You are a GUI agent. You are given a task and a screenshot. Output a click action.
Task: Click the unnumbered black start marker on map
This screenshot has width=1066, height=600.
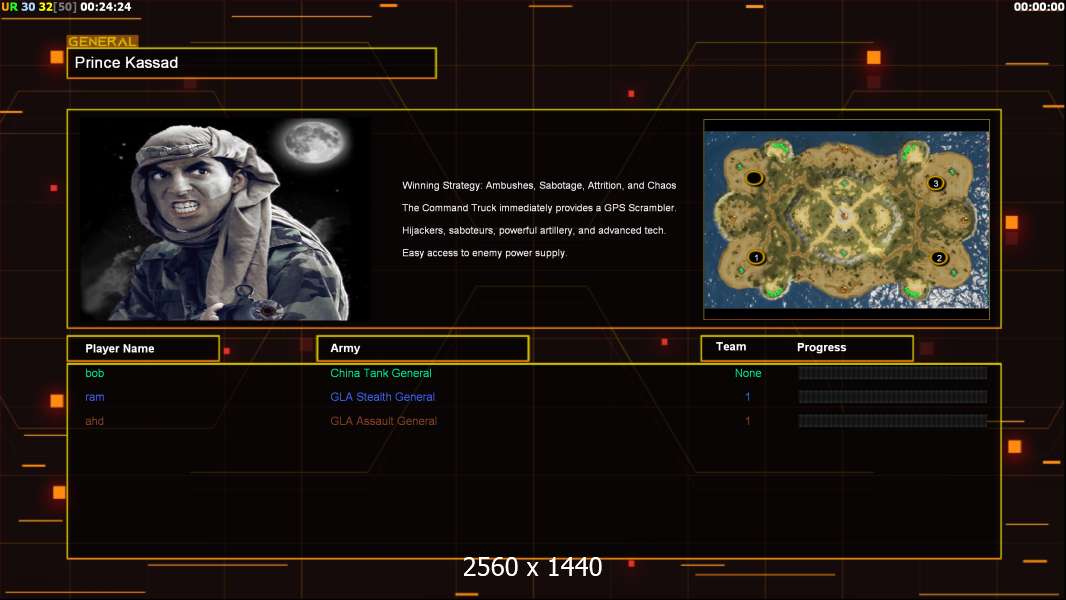click(755, 178)
